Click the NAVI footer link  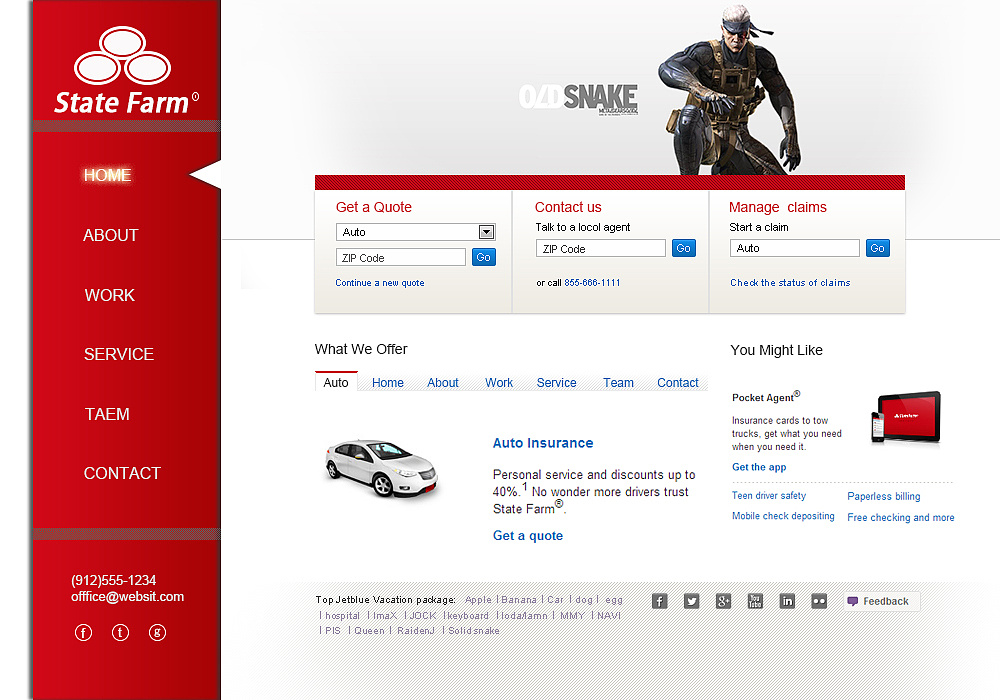click(x=609, y=615)
